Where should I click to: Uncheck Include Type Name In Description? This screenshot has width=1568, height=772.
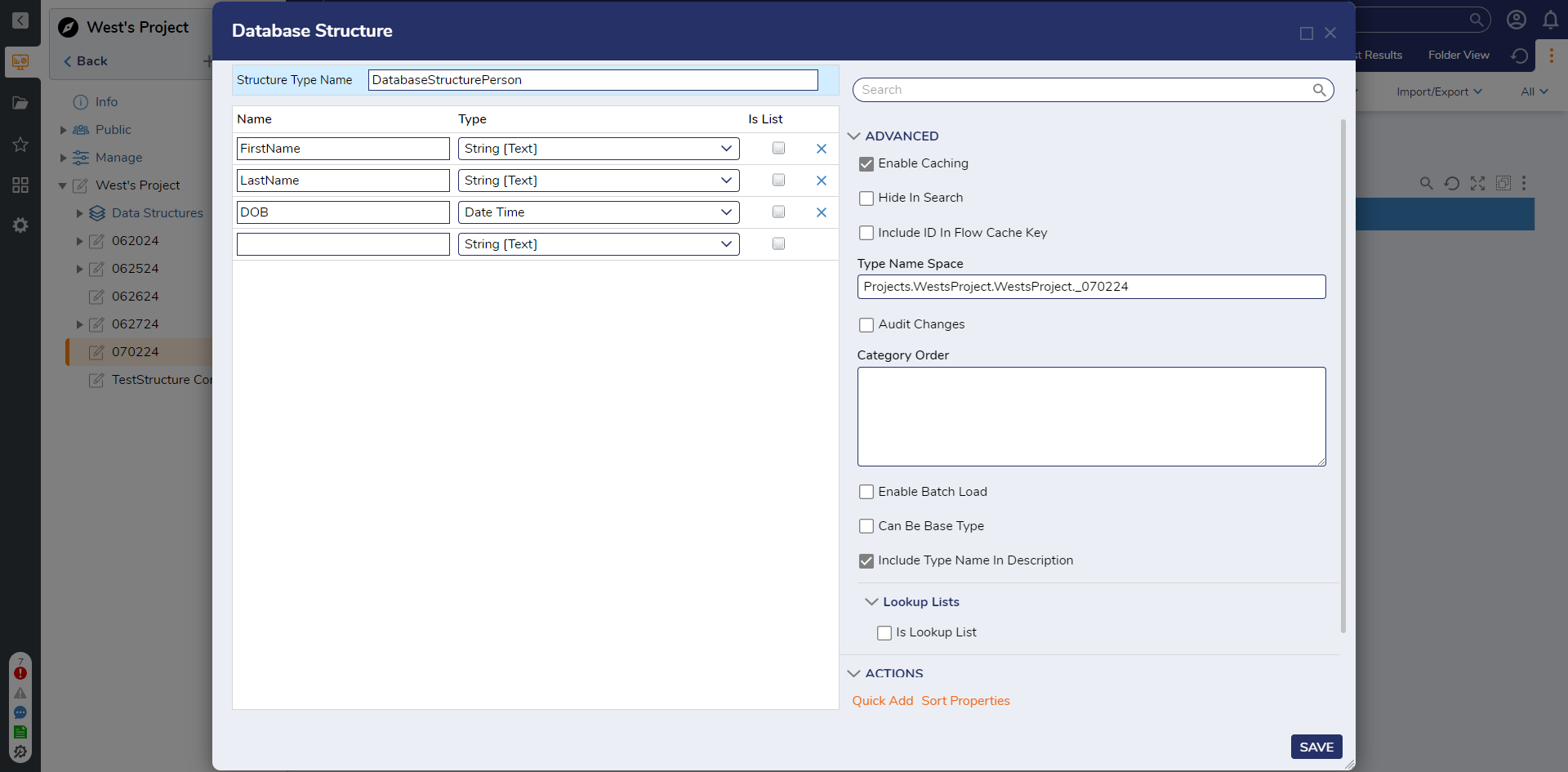[x=866, y=561]
